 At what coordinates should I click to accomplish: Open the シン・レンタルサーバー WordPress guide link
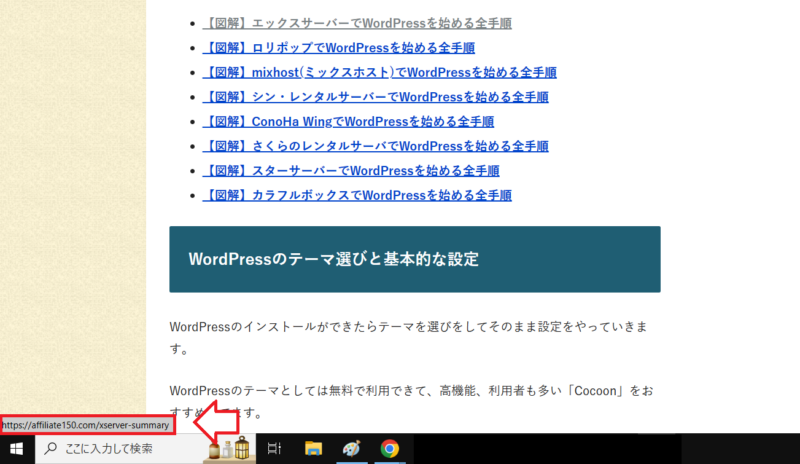[x=375, y=97]
